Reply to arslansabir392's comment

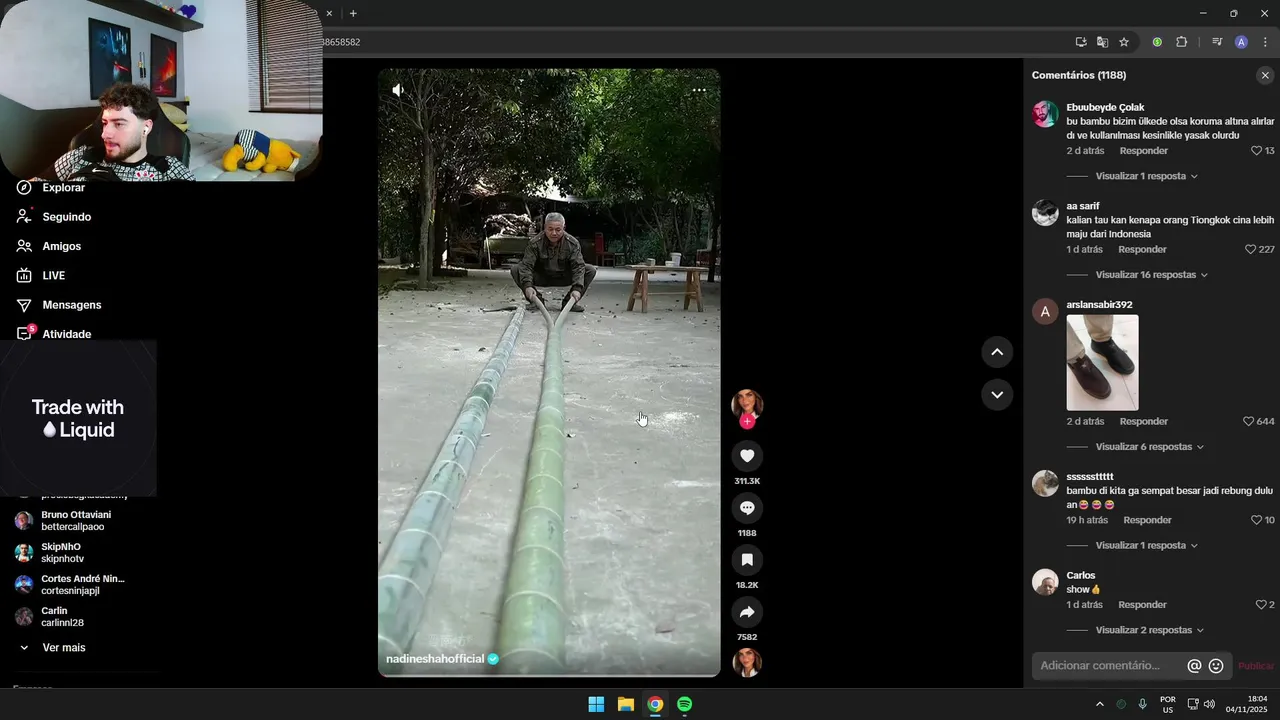(1144, 422)
